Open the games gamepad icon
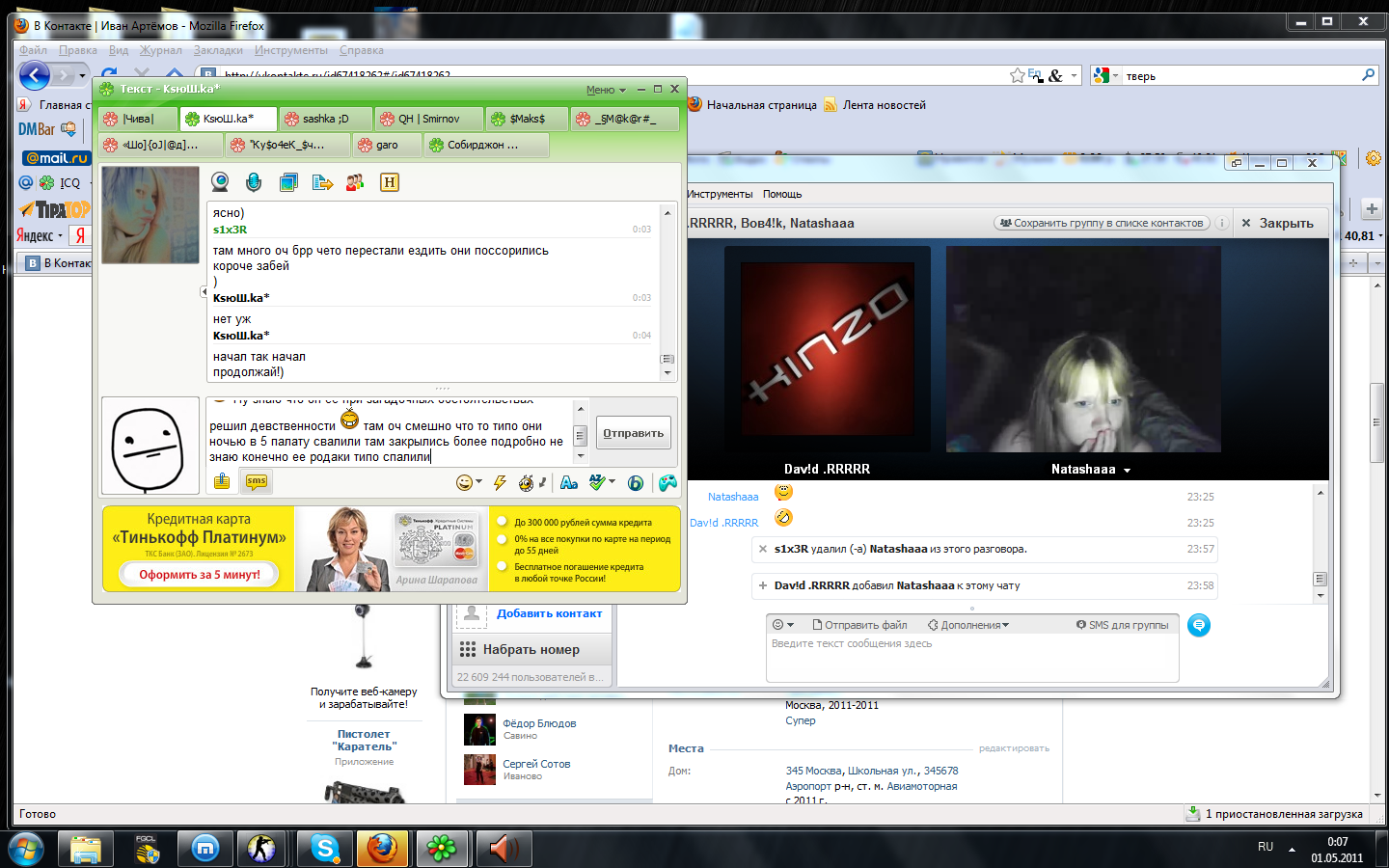 (667, 482)
